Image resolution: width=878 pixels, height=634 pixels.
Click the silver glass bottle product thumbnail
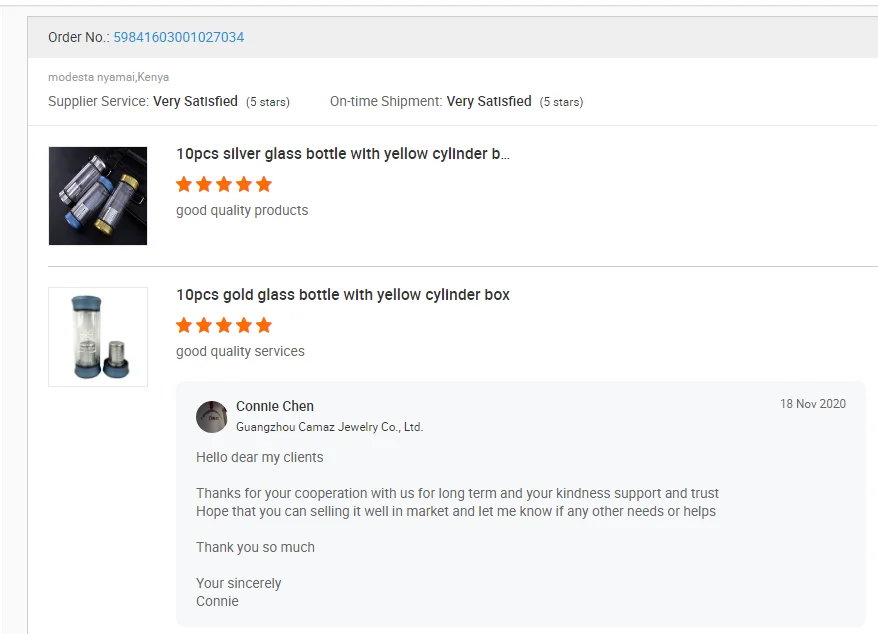coord(98,196)
